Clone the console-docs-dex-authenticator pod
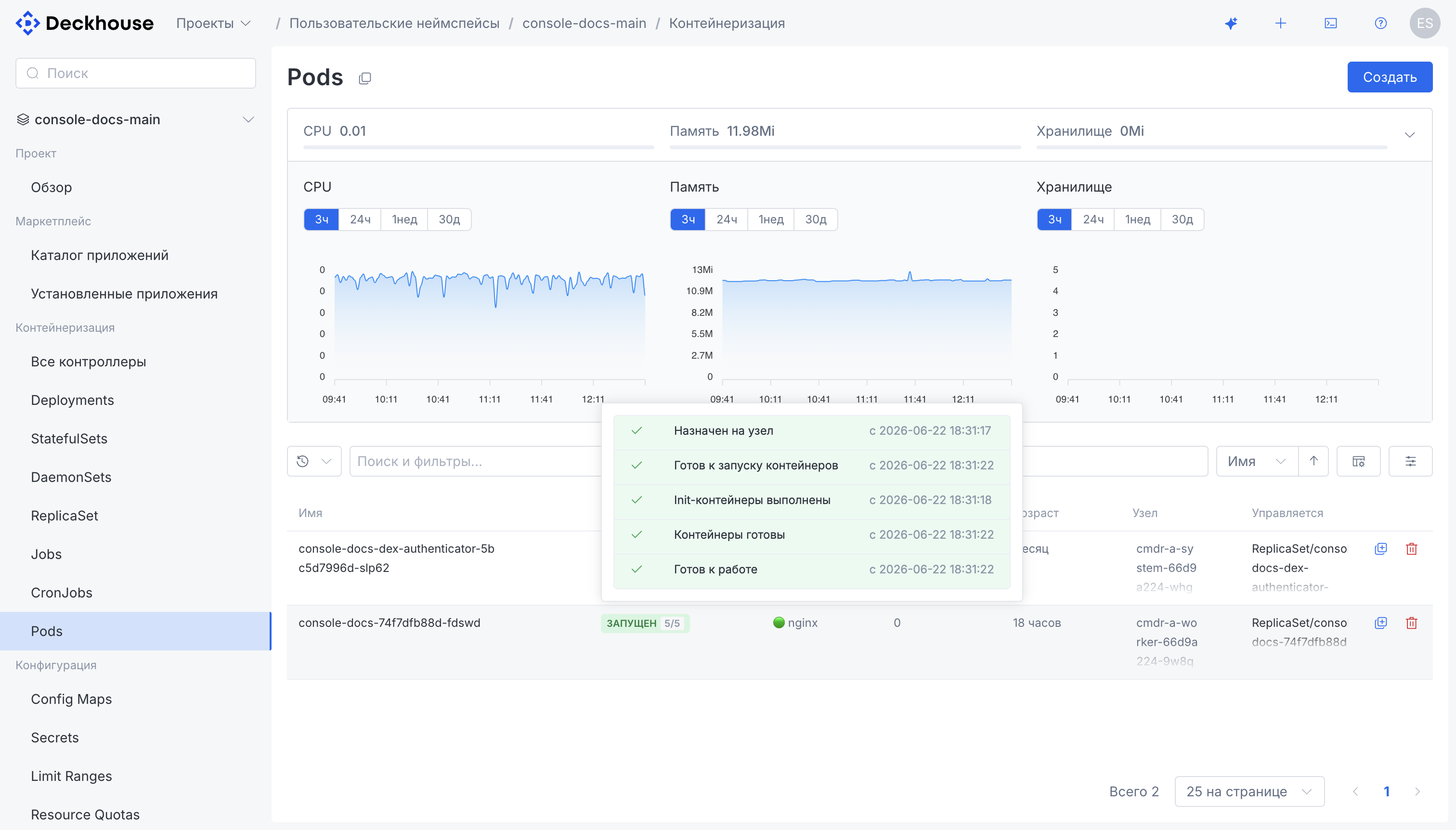The width and height of the screenshot is (1456, 830). [x=1381, y=548]
